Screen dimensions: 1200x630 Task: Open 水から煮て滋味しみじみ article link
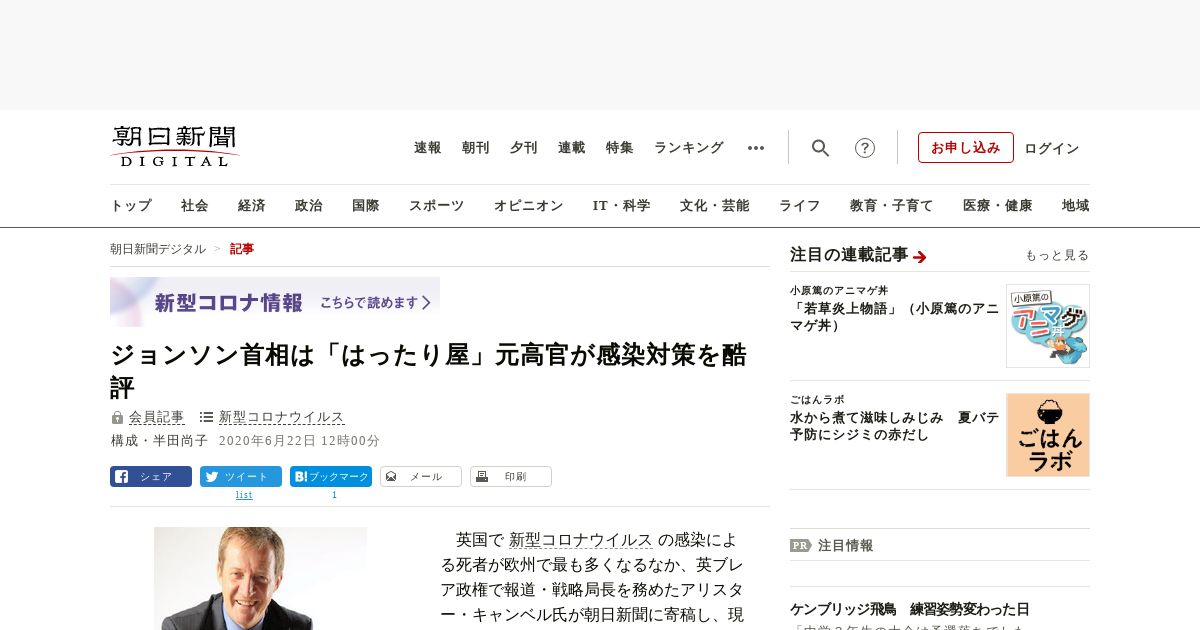894,426
